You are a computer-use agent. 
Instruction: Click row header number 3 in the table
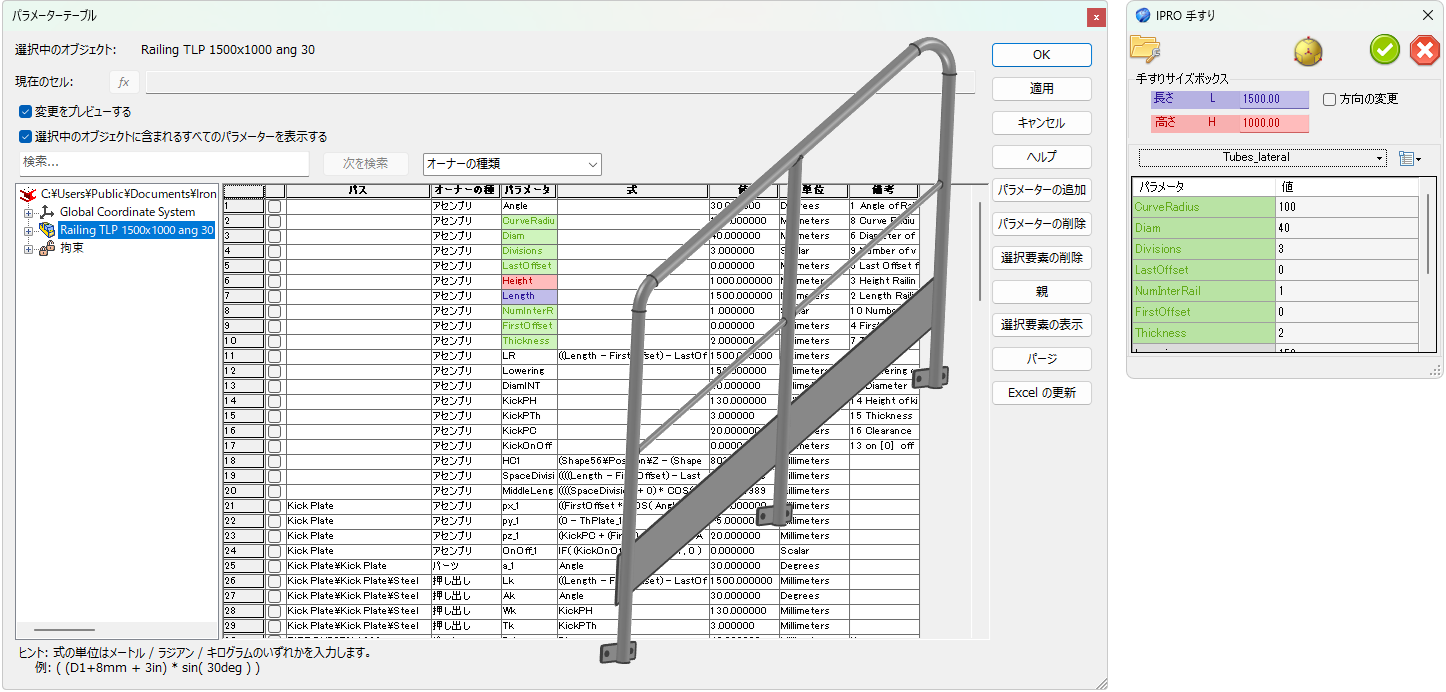pos(243,236)
